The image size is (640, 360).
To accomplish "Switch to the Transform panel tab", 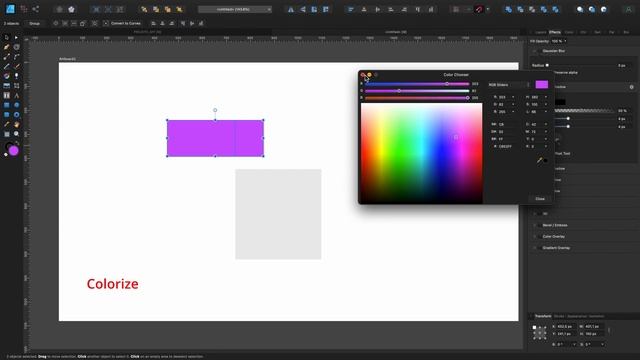I will [543, 316].
